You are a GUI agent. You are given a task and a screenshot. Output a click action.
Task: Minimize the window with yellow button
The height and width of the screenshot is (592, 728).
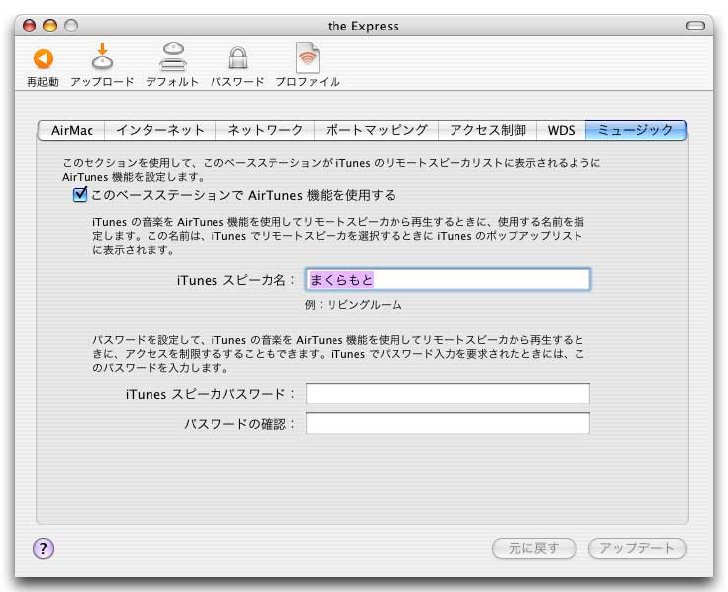click(x=50, y=25)
